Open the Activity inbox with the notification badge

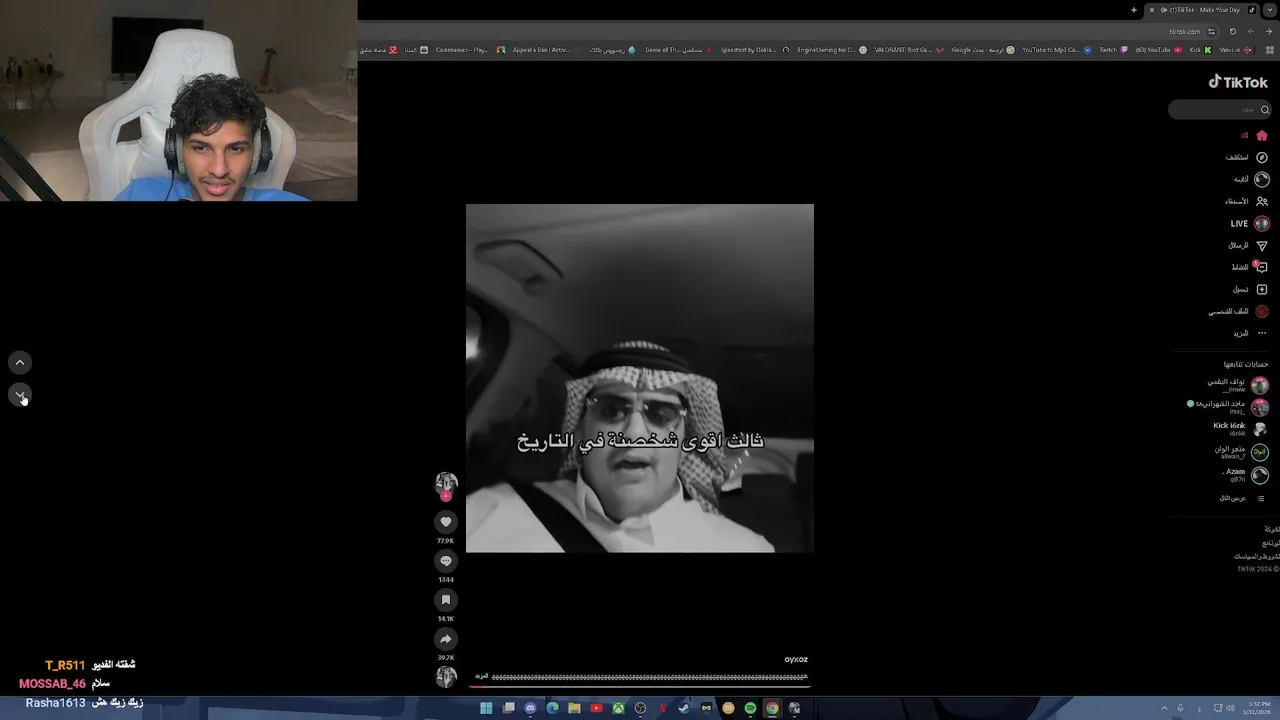tap(1250, 267)
